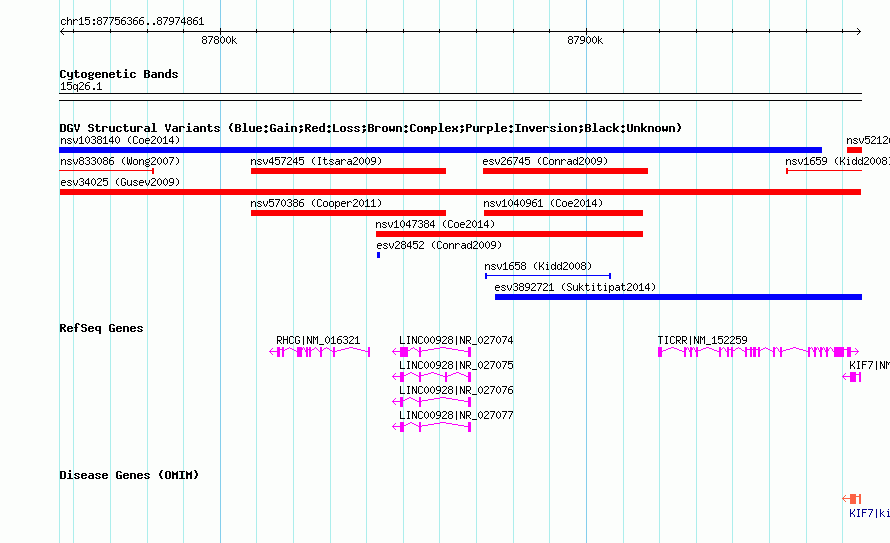
Task: Select the nsv1658 (Kidd2008) thin blue line
Action: coord(548,276)
